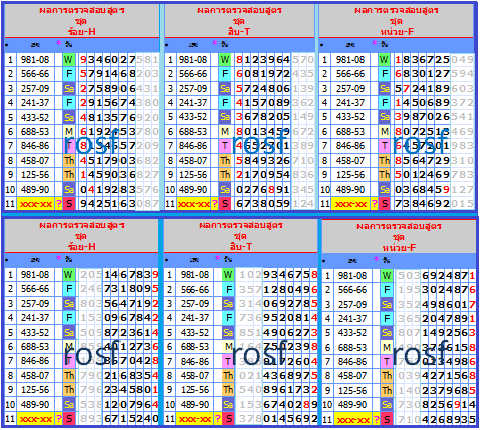Click the faded 594 after 6830127

(x=462, y=74)
